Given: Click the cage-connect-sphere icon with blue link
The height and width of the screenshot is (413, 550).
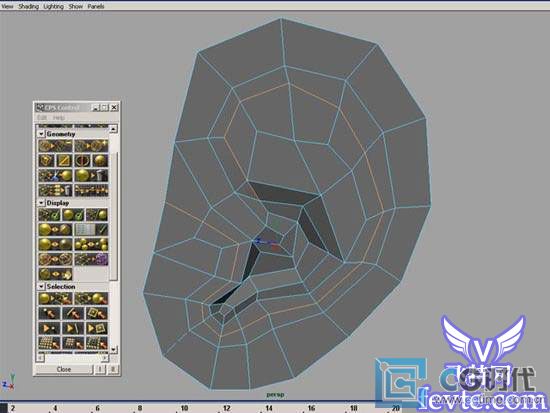Looking at the screenshot, I should (55, 175).
